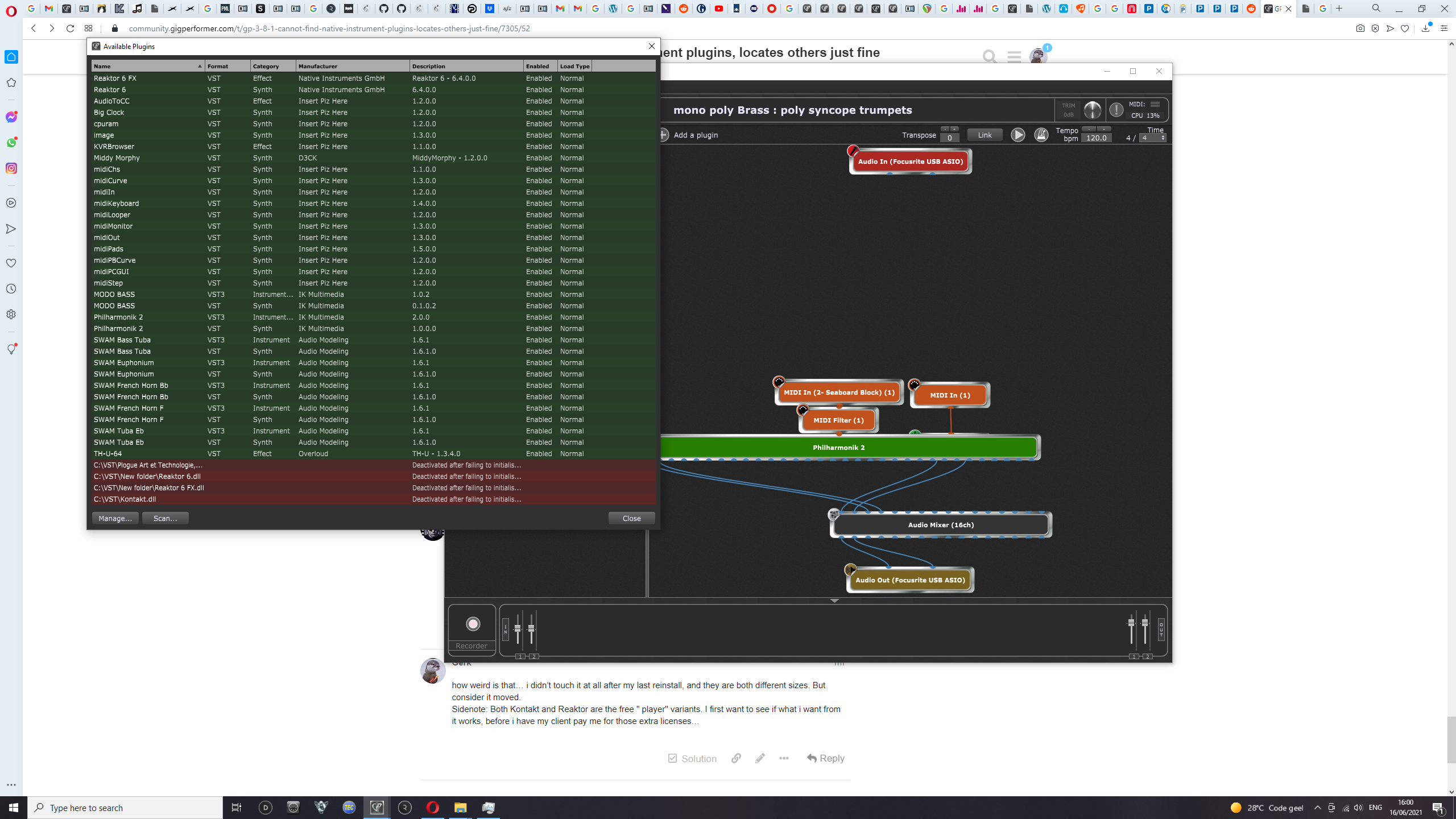The height and width of the screenshot is (819, 1456).
Task: Open Settings gear in the Opera sidebar
Action: click(x=11, y=315)
